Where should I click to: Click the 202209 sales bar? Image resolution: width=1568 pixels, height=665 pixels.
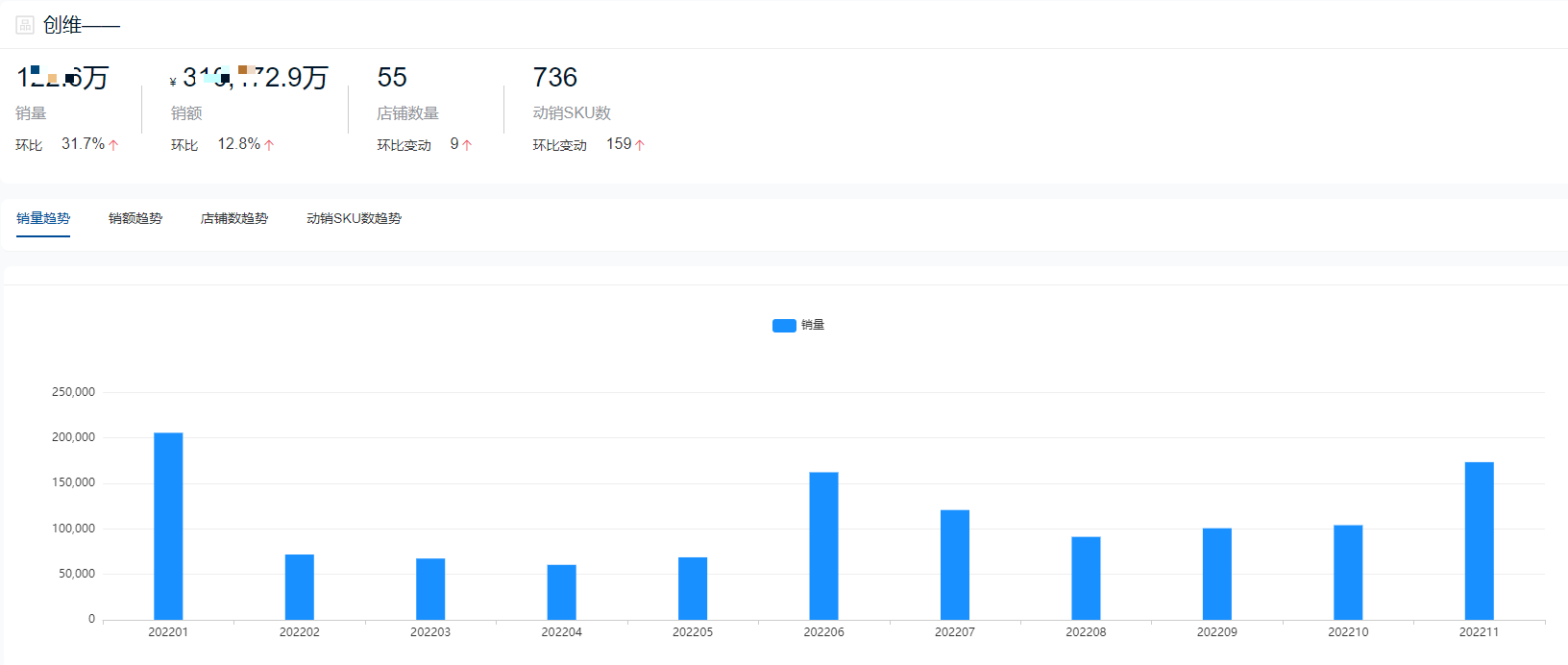1217,574
